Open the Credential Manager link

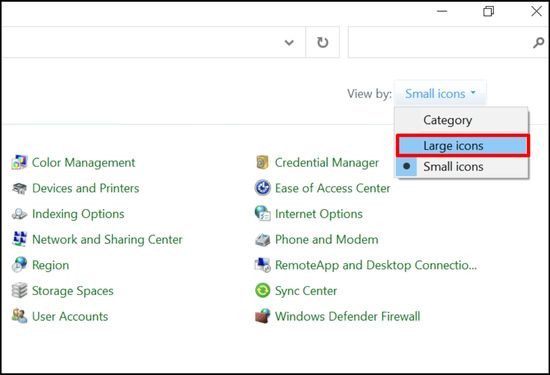(327, 162)
